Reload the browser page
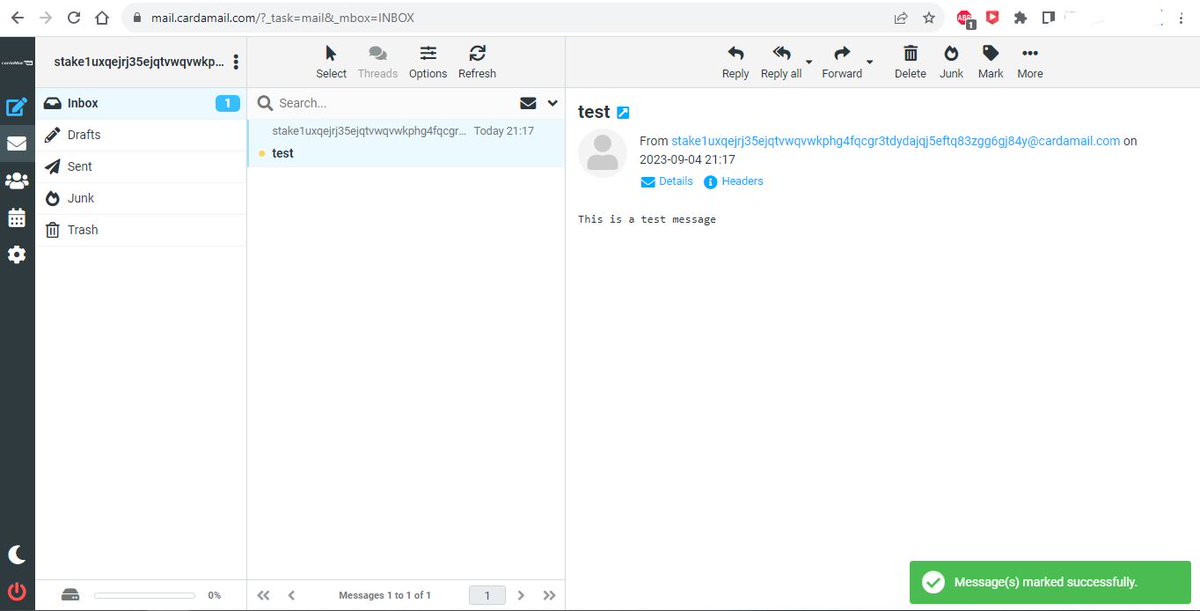The width and height of the screenshot is (1200, 611). coord(74,17)
